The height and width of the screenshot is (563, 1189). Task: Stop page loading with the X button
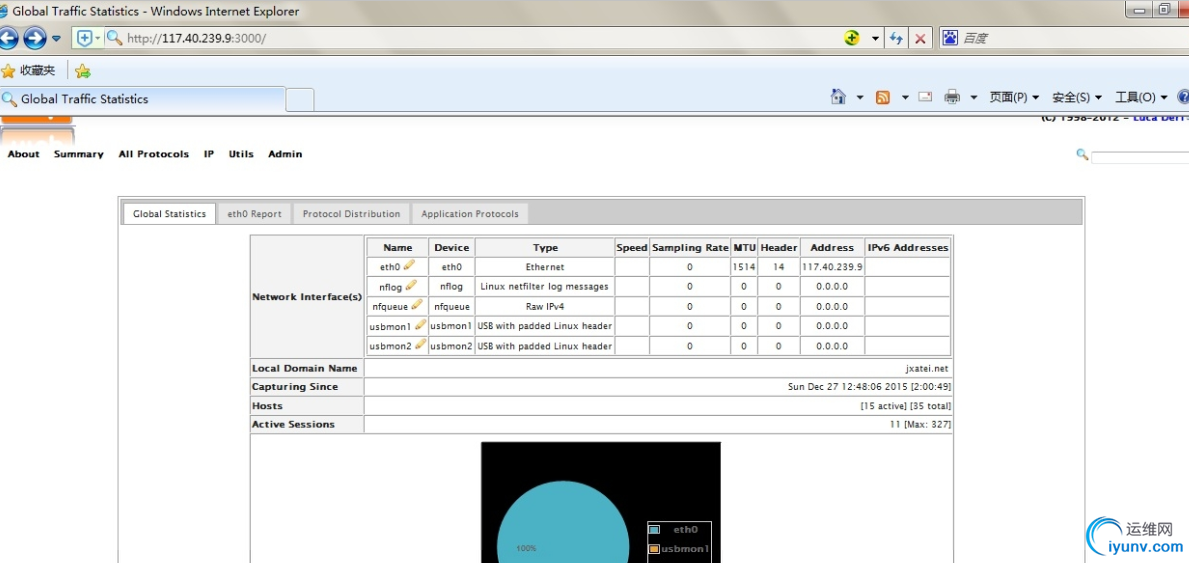(920, 38)
